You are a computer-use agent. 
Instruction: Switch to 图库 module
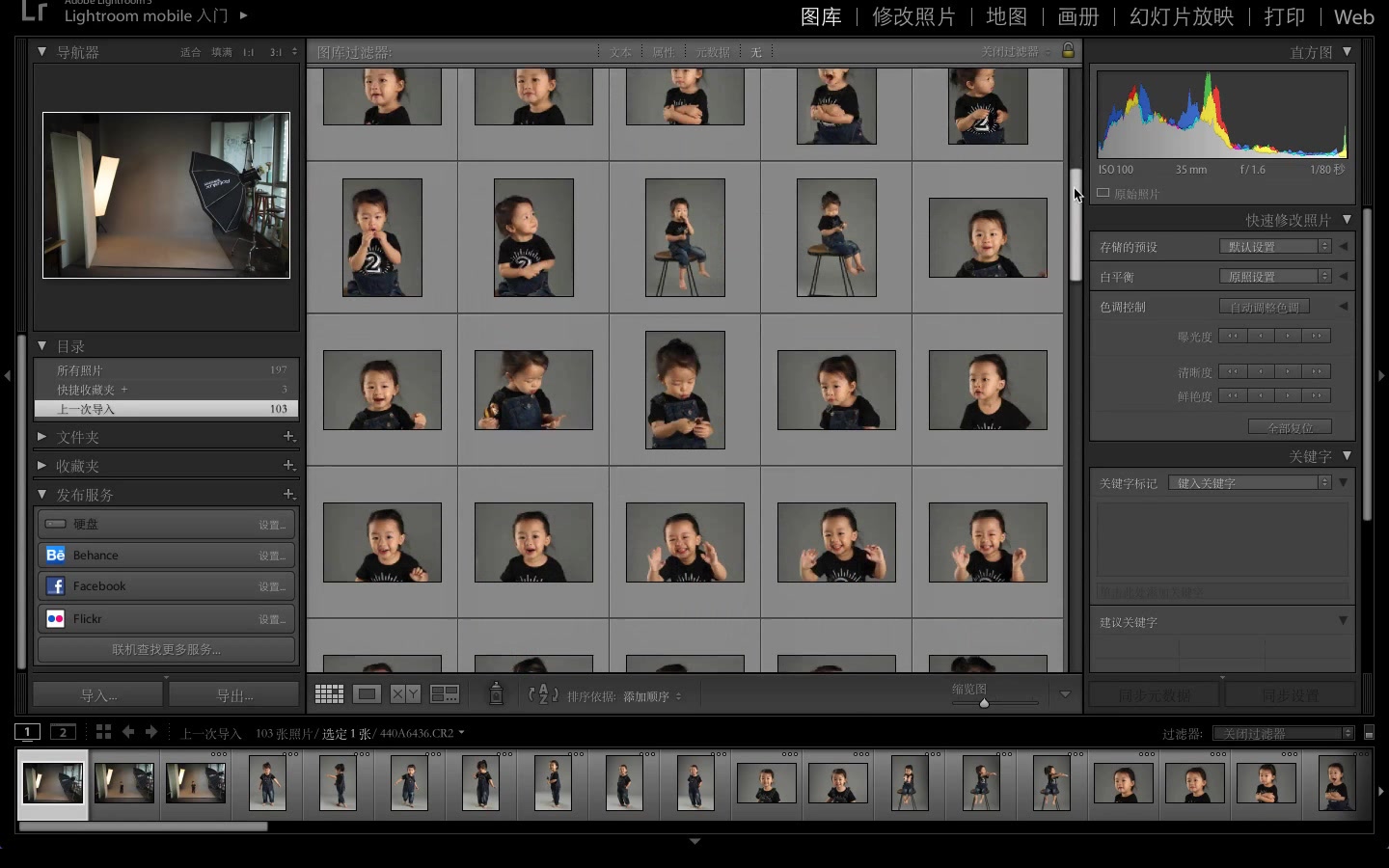pos(821,16)
